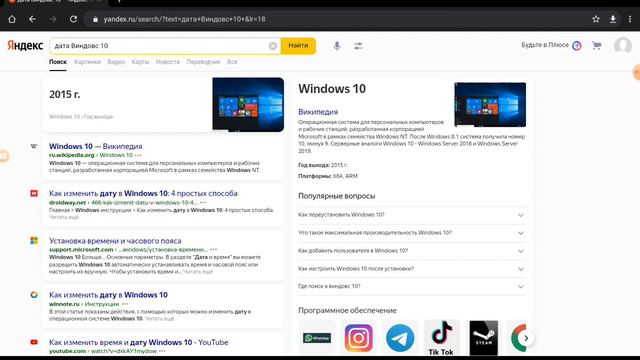Open the WhatsApp software tile
The image size is (640, 360).
pyautogui.click(x=317, y=338)
